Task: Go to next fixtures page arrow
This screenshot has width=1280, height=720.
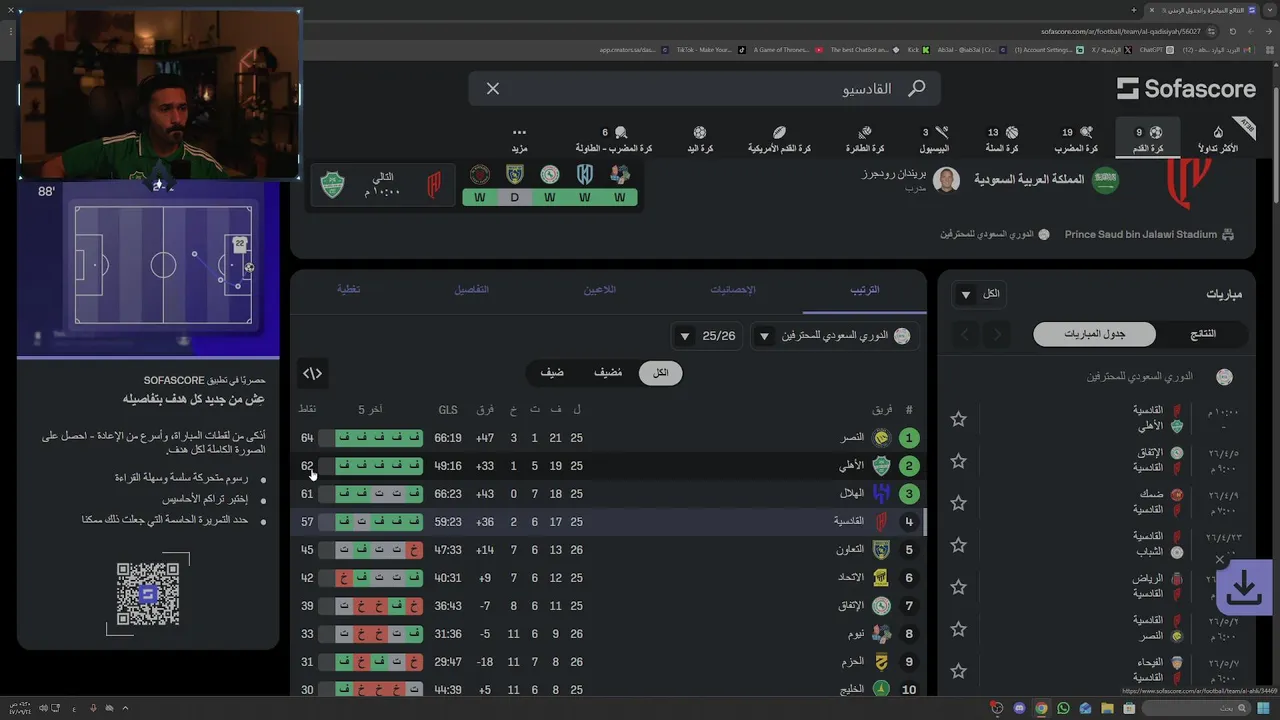Action: (965, 334)
